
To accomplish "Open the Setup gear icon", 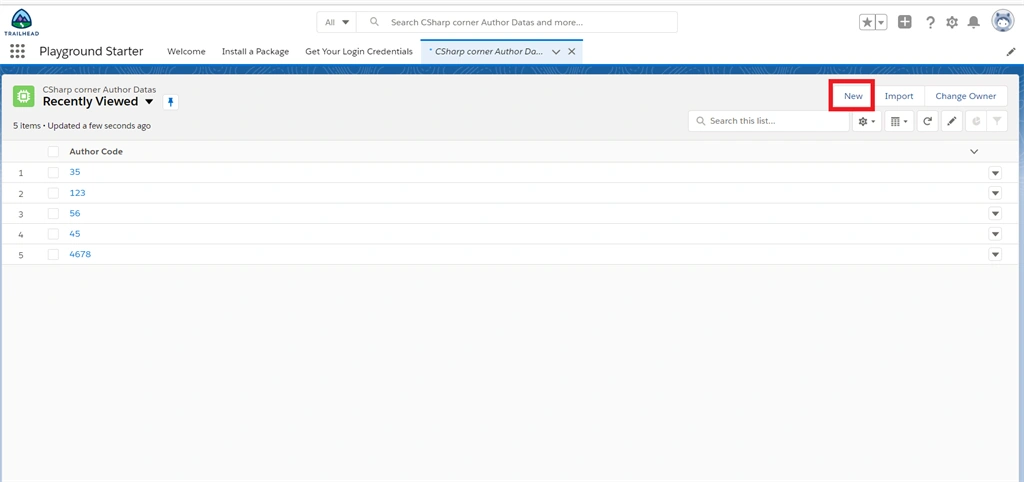I will (952, 22).
